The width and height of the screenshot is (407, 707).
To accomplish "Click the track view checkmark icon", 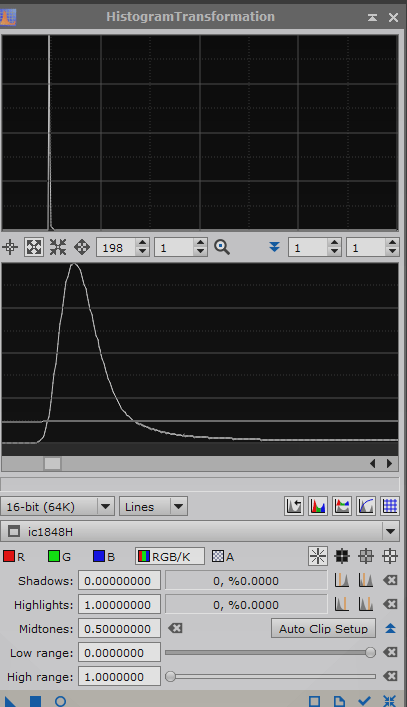I will 364,701.
